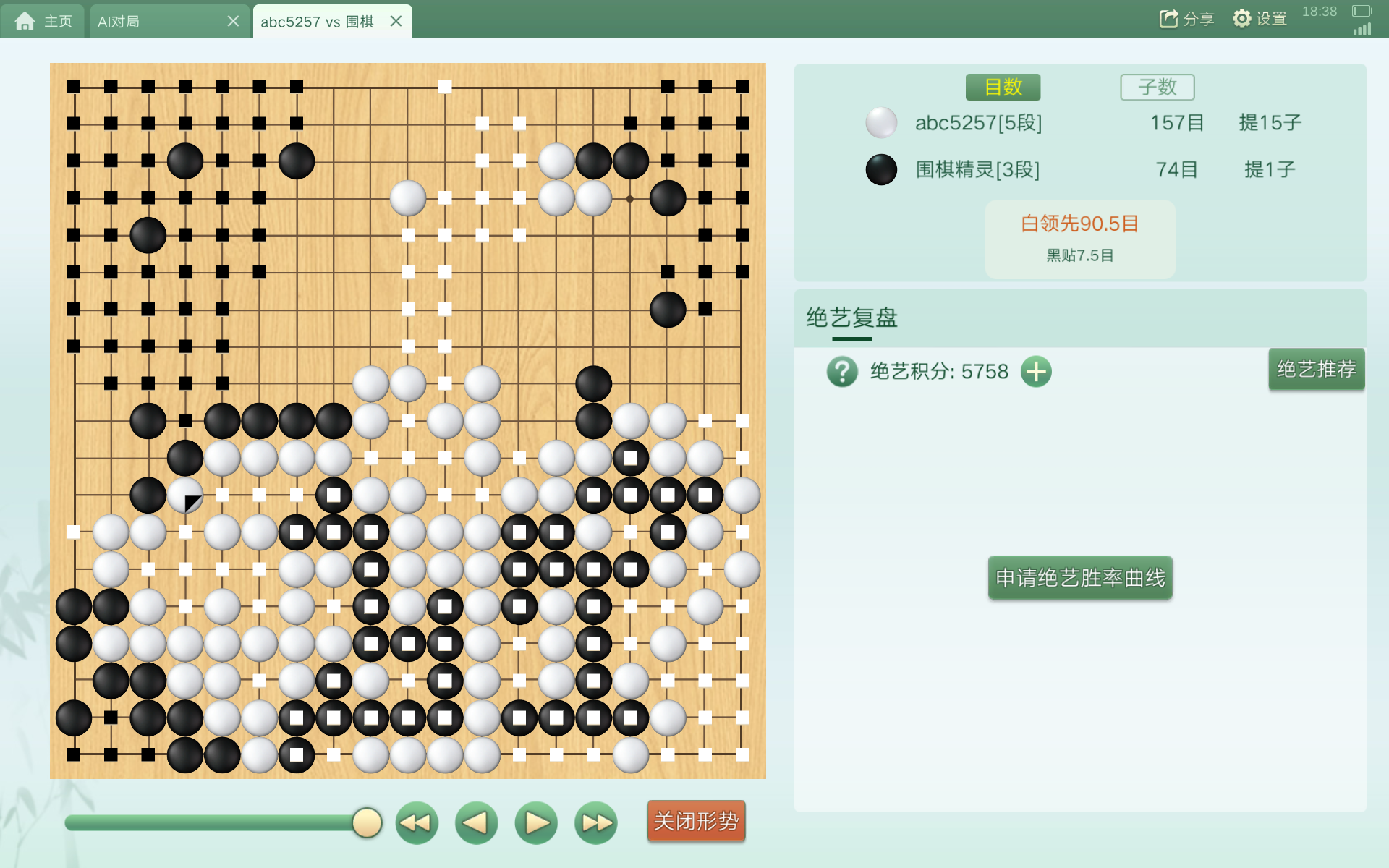Viewport: 1389px width, 868px height.
Task: Go to the 主页 home tab
Action: tap(43, 21)
